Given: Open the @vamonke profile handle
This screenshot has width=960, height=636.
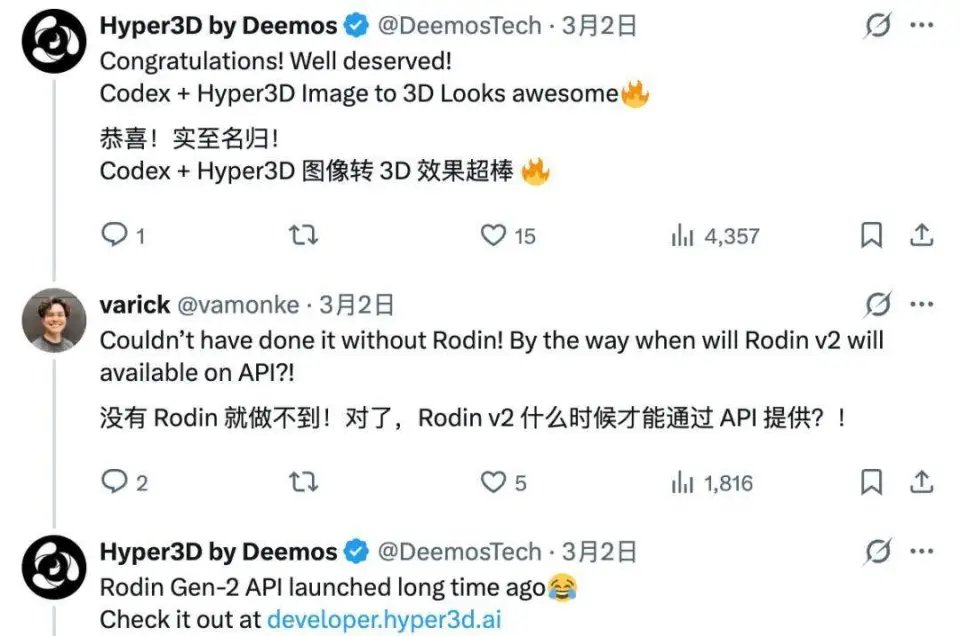Looking at the screenshot, I should 238,305.
